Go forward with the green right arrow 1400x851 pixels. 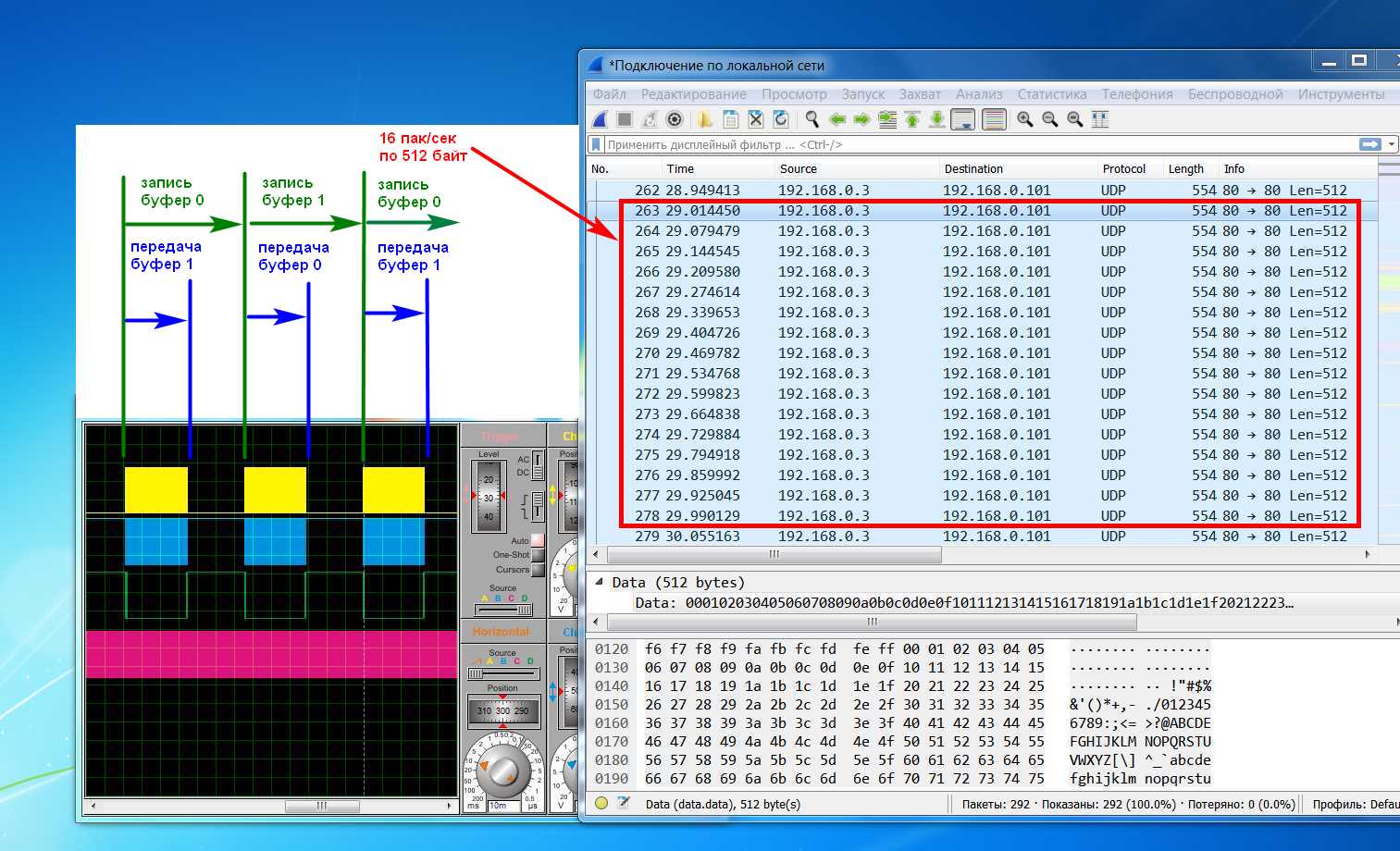pos(861,119)
